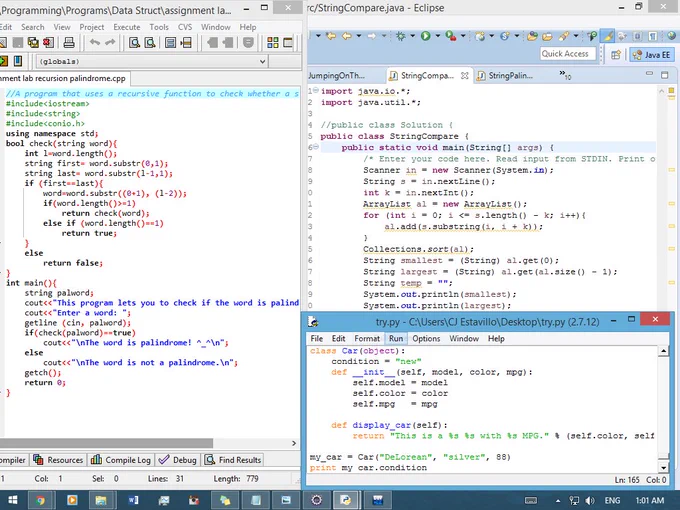Viewport: 680px width, 510px height.
Task: Click the Redo arrow in Dev-C++ toolbar
Action: click(x=111, y=42)
